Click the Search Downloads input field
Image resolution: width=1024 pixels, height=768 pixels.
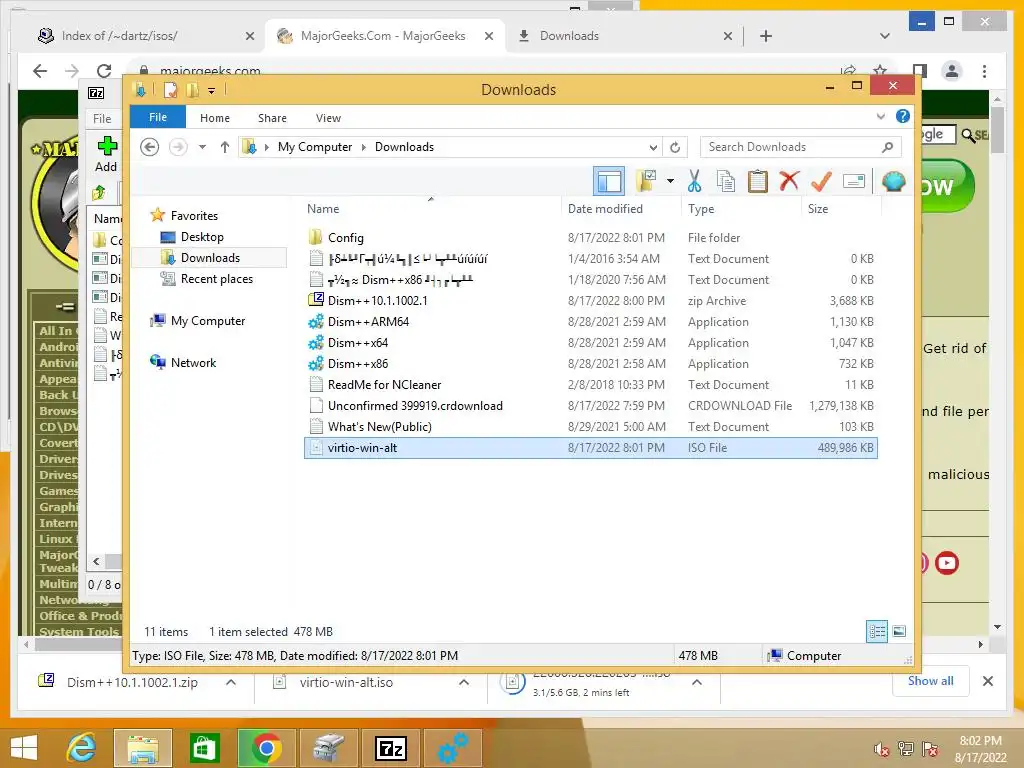(x=801, y=147)
